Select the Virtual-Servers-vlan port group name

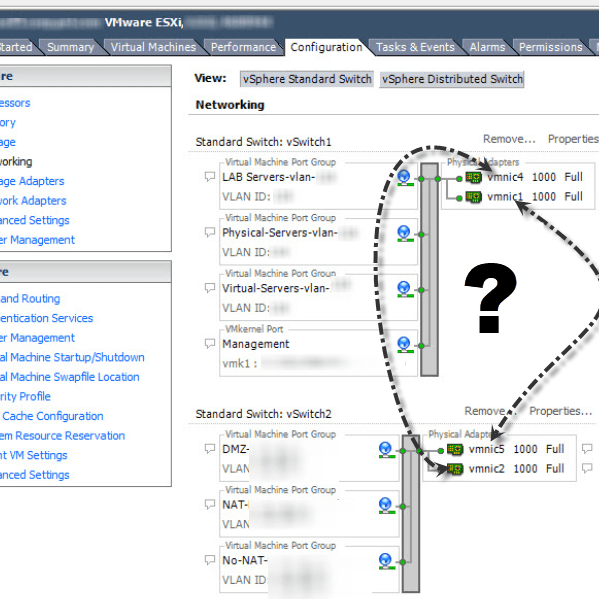click(x=276, y=288)
